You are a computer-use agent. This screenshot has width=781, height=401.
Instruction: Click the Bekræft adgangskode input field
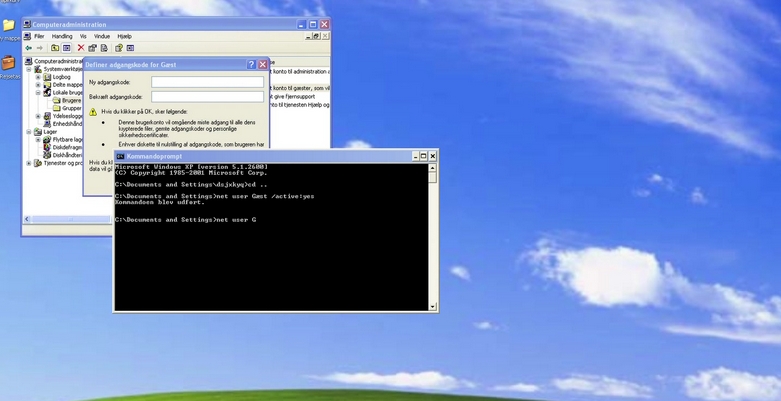click(207, 97)
